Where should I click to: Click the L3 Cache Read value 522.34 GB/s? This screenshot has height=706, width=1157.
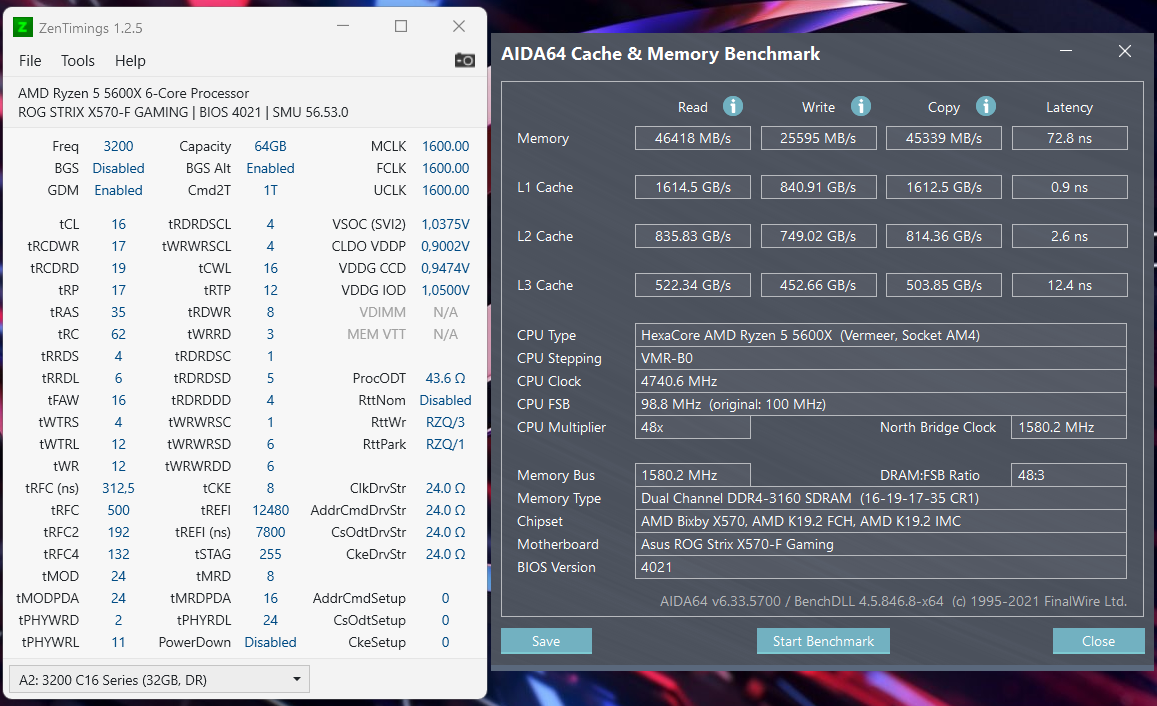click(693, 285)
